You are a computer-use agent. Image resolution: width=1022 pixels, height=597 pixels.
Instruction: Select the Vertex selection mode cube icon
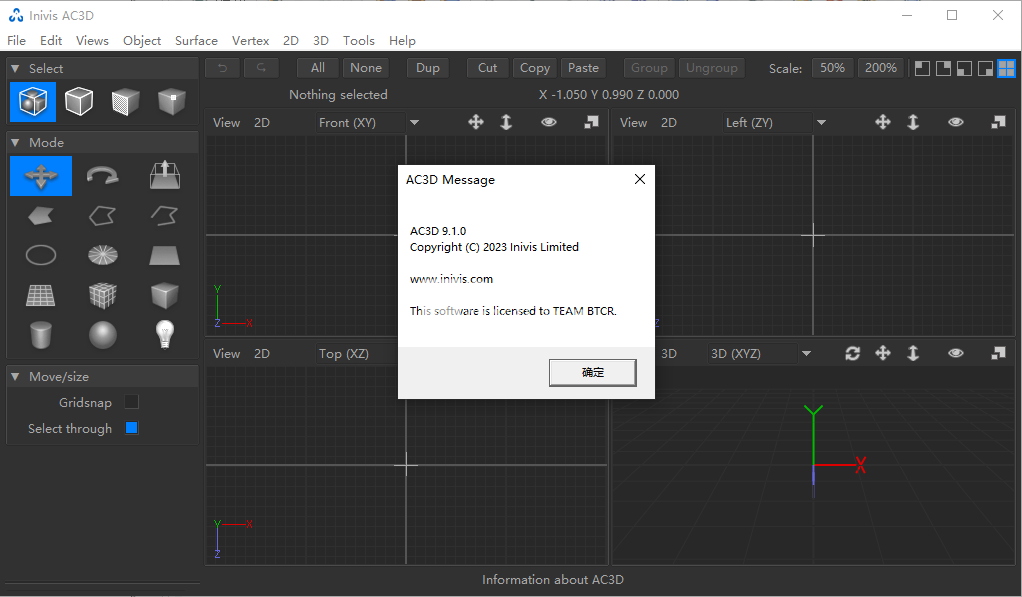tap(171, 102)
